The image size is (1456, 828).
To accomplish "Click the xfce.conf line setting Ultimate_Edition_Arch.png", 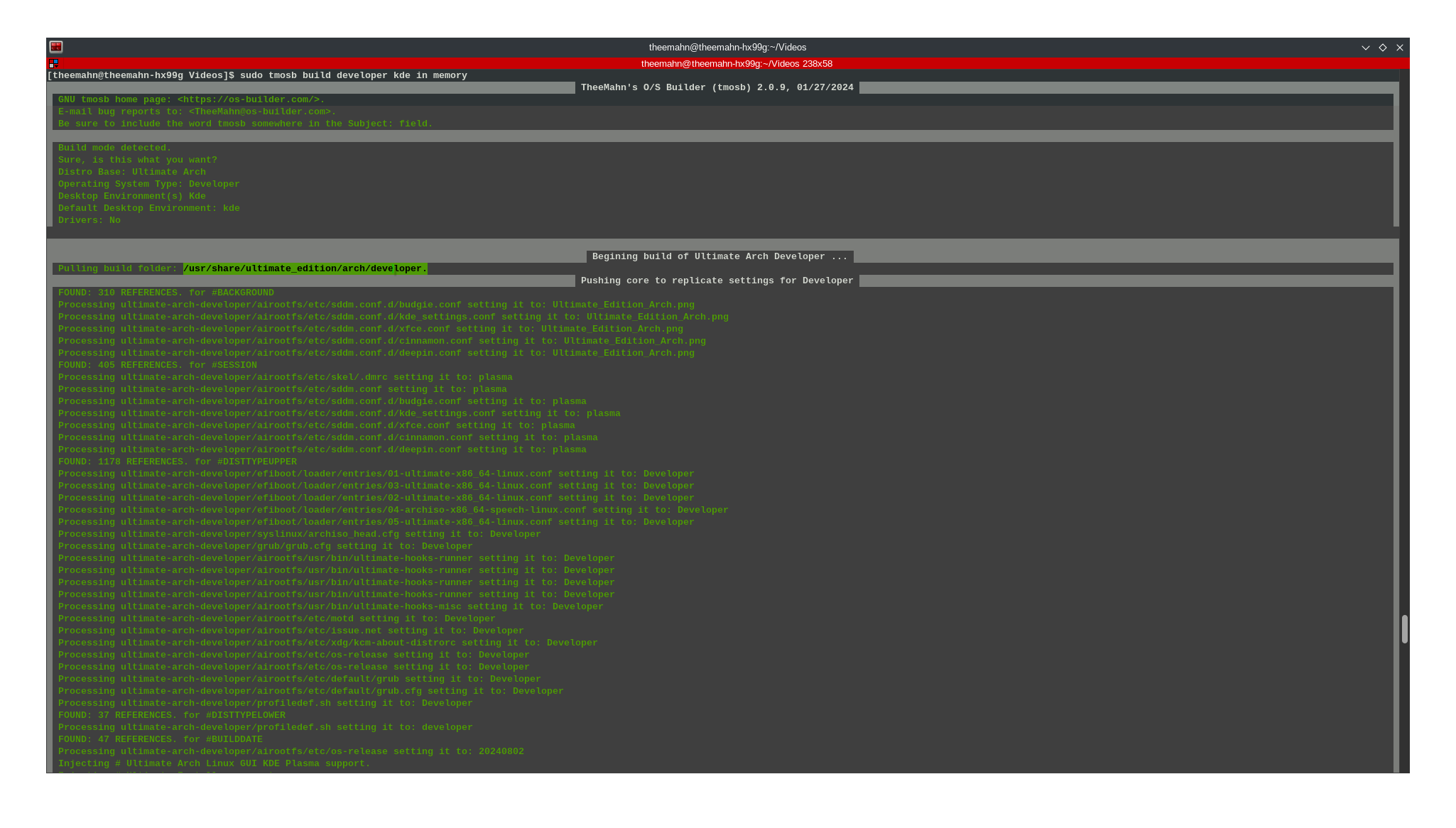I will pos(371,329).
